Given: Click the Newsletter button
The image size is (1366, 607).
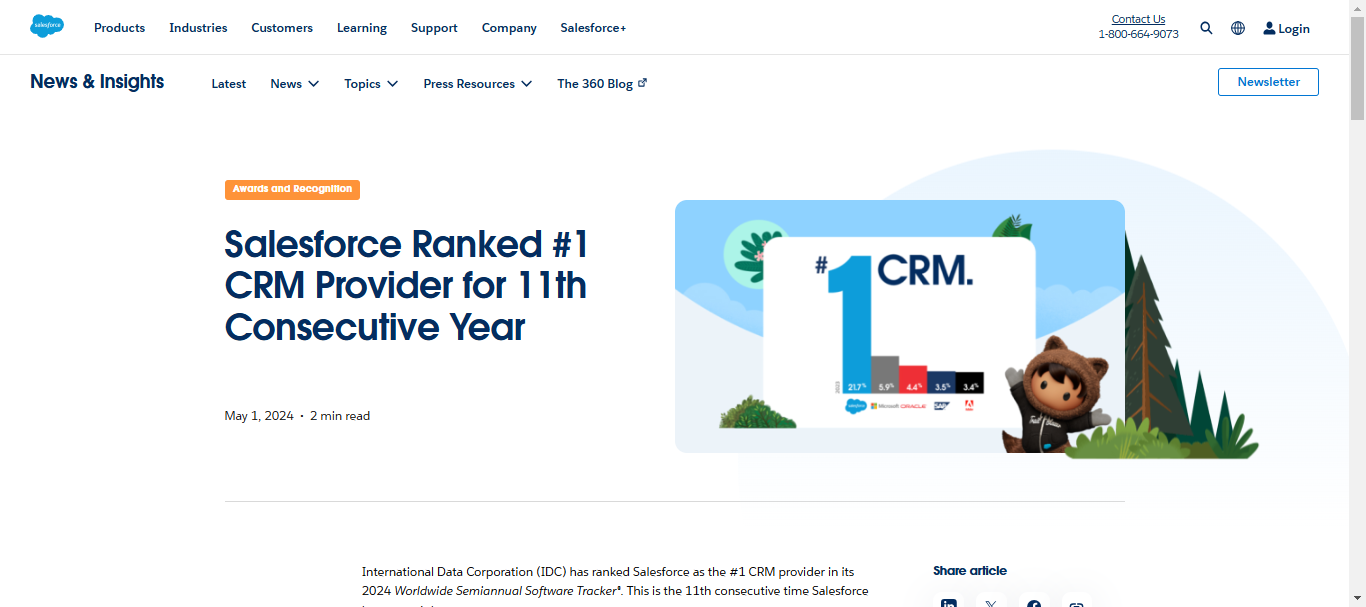Looking at the screenshot, I should (1268, 81).
